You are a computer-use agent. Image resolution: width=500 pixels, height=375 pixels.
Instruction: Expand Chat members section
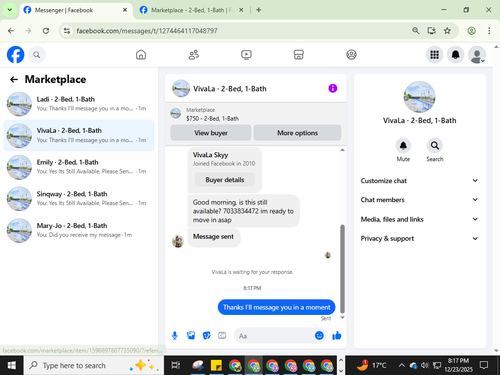click(x=419, y=200)
